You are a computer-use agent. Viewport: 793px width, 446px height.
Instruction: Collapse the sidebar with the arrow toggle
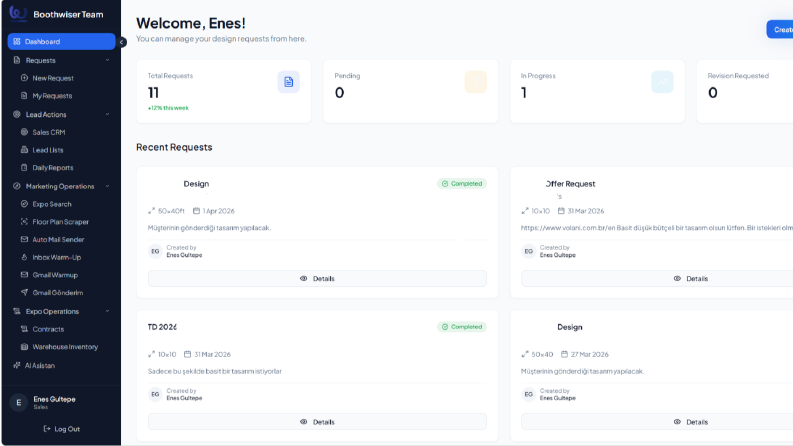click(x=122, y=42)
